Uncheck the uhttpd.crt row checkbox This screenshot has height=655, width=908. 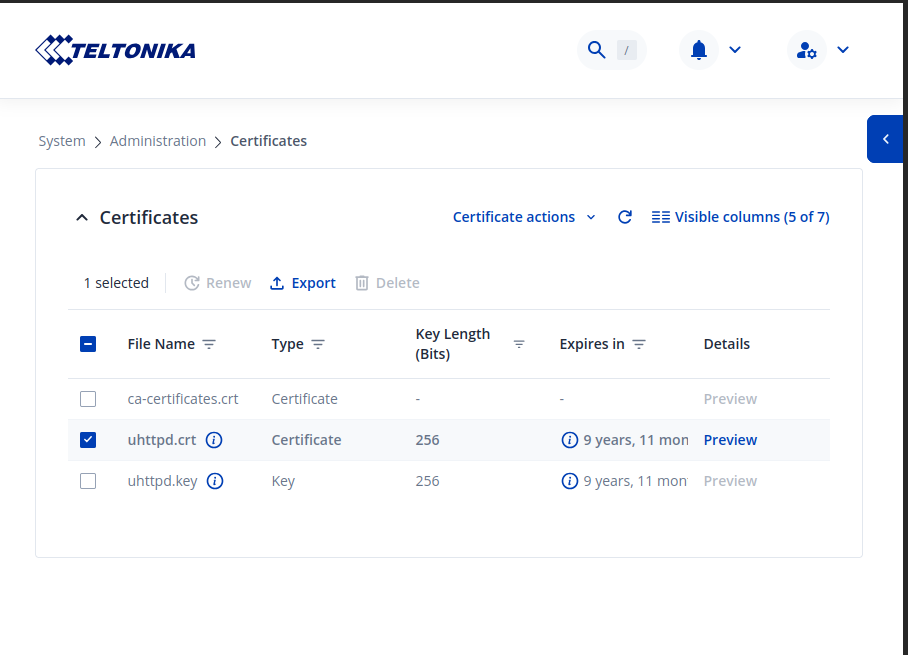pos(88,440)
